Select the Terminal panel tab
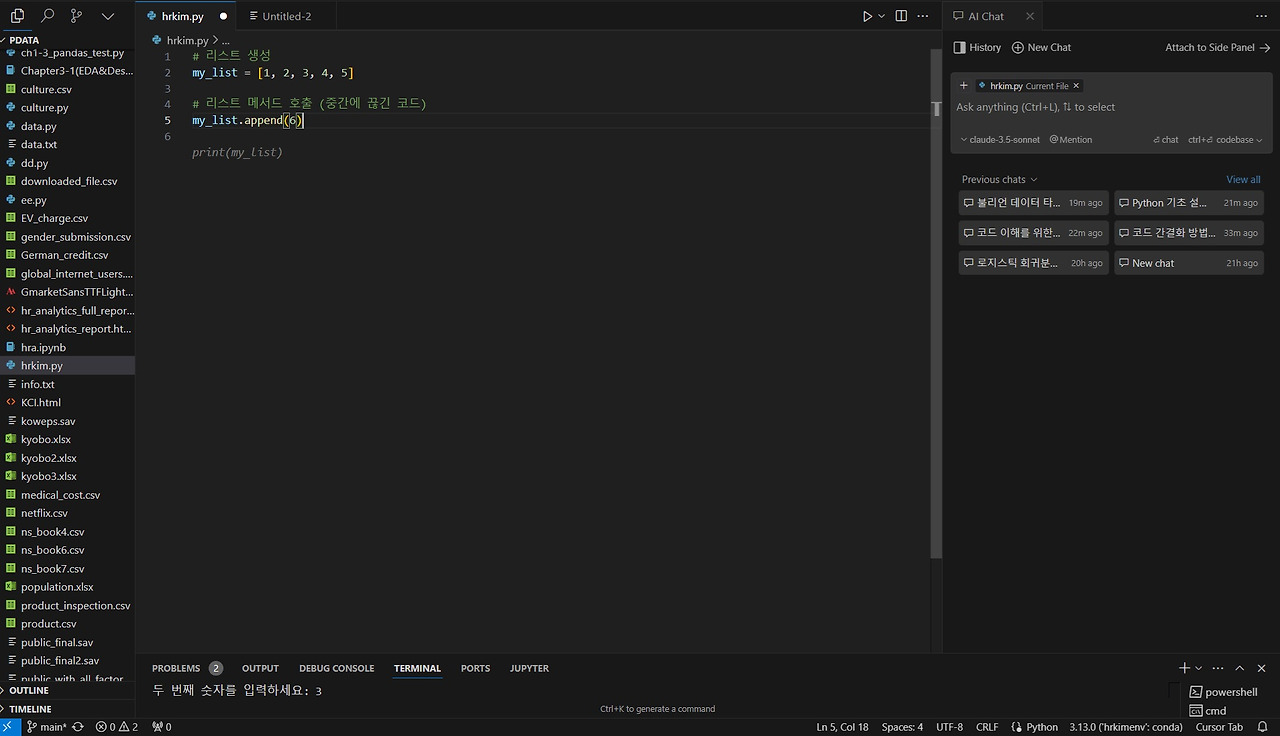 [417, 668]
